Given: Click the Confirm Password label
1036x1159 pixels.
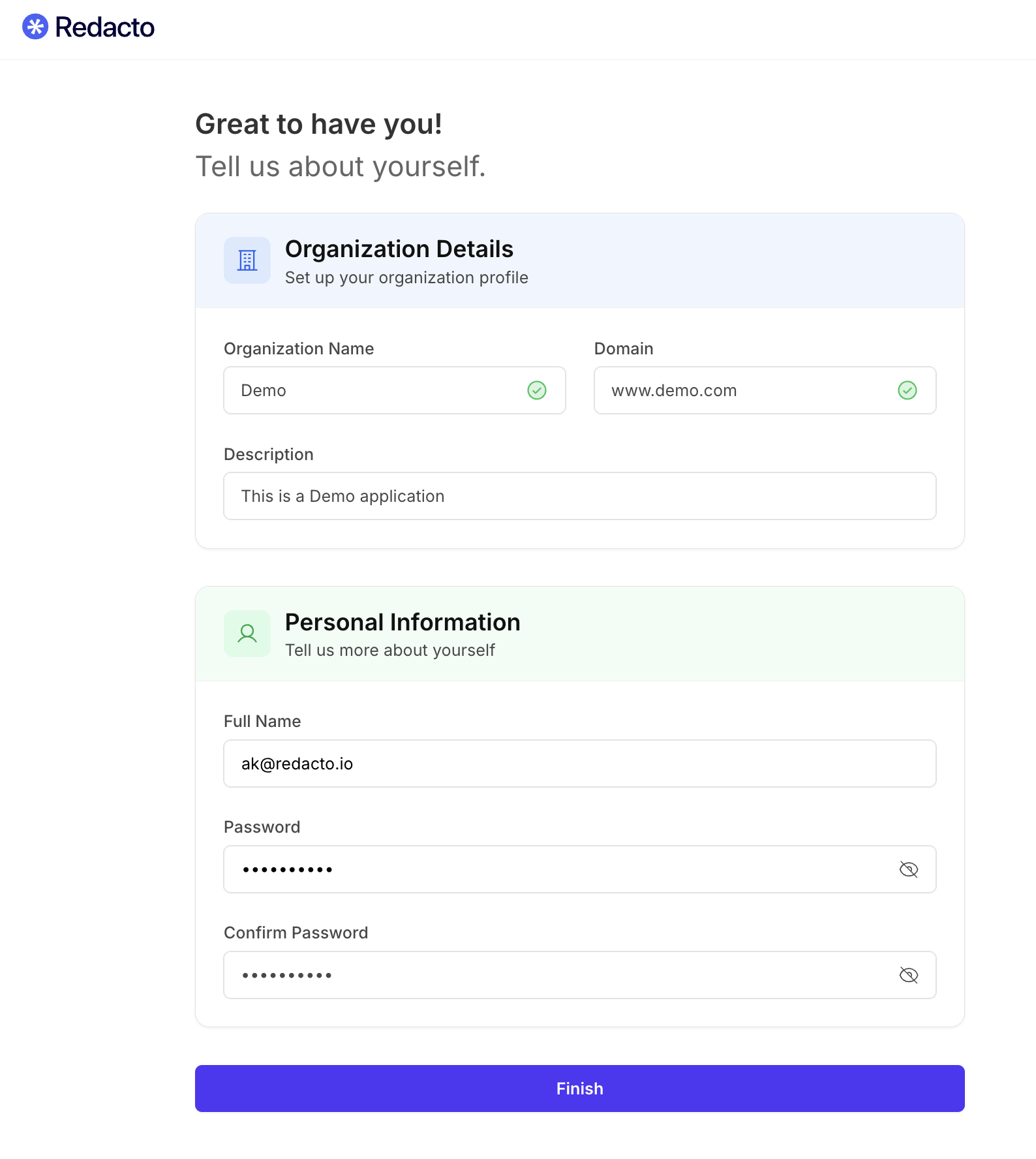Looking at the screenshot, I should click(296, 933).
